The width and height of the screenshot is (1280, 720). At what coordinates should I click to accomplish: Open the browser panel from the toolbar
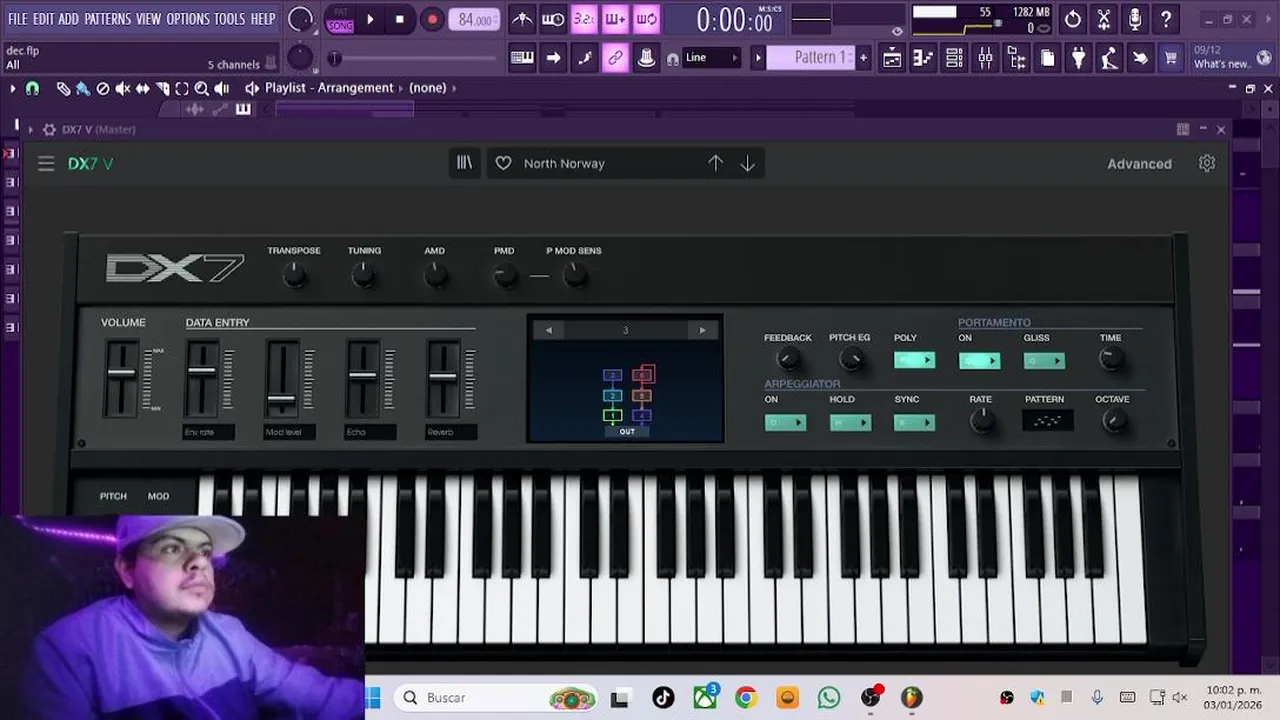coord(1016,58)
